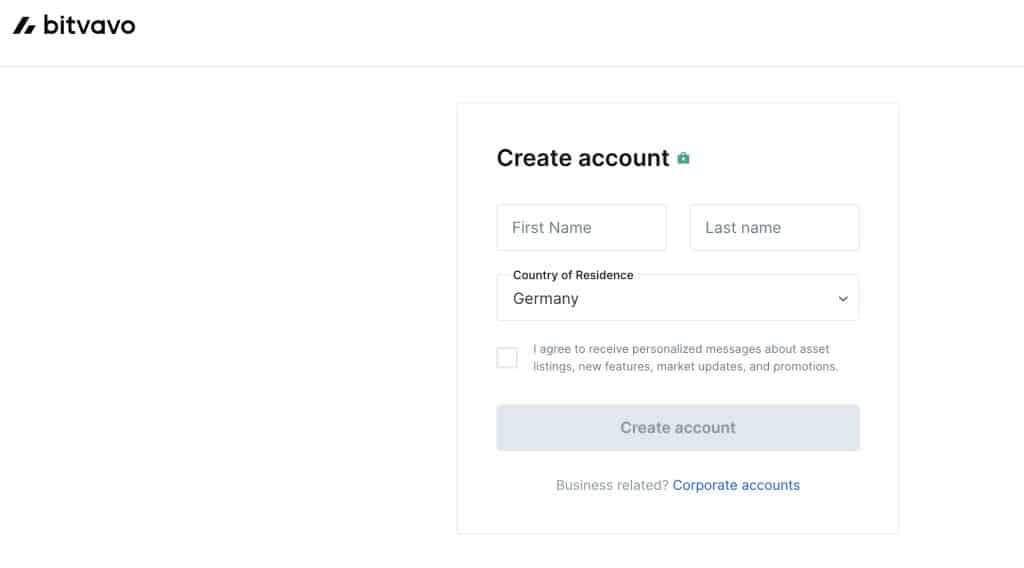
Task: Focus the First Name input field
Action: 581,228
